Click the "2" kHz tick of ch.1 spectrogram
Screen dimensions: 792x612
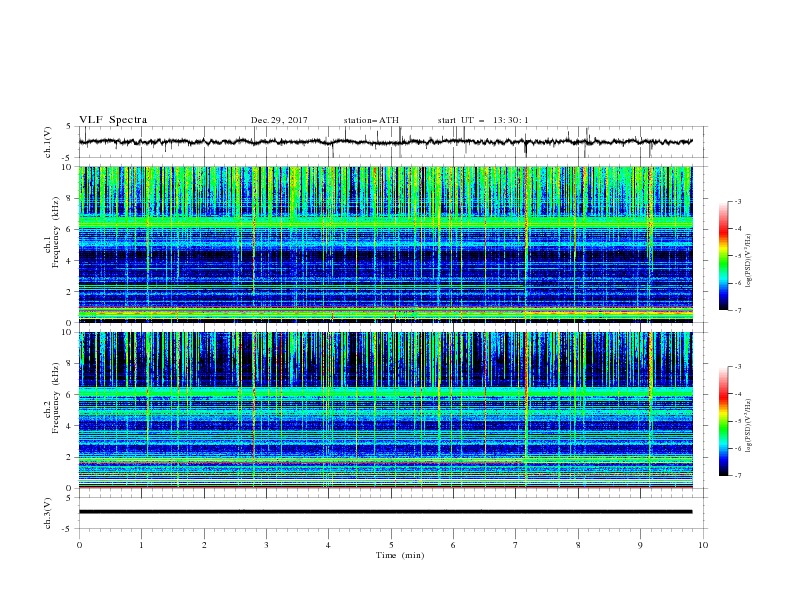(x=69, y=292)
